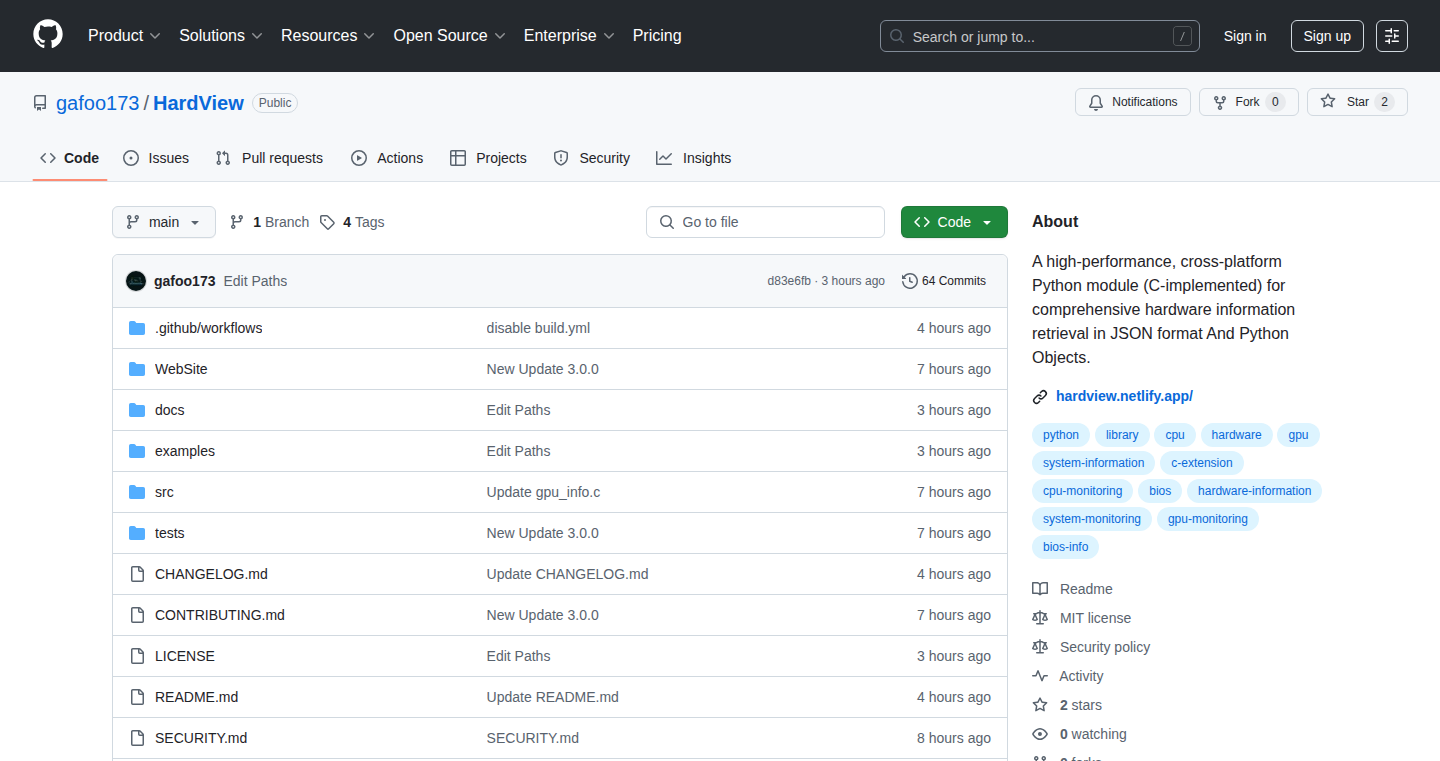Open the Product menu
Screen dimensions: 1440x761
(x=124, y=36)
